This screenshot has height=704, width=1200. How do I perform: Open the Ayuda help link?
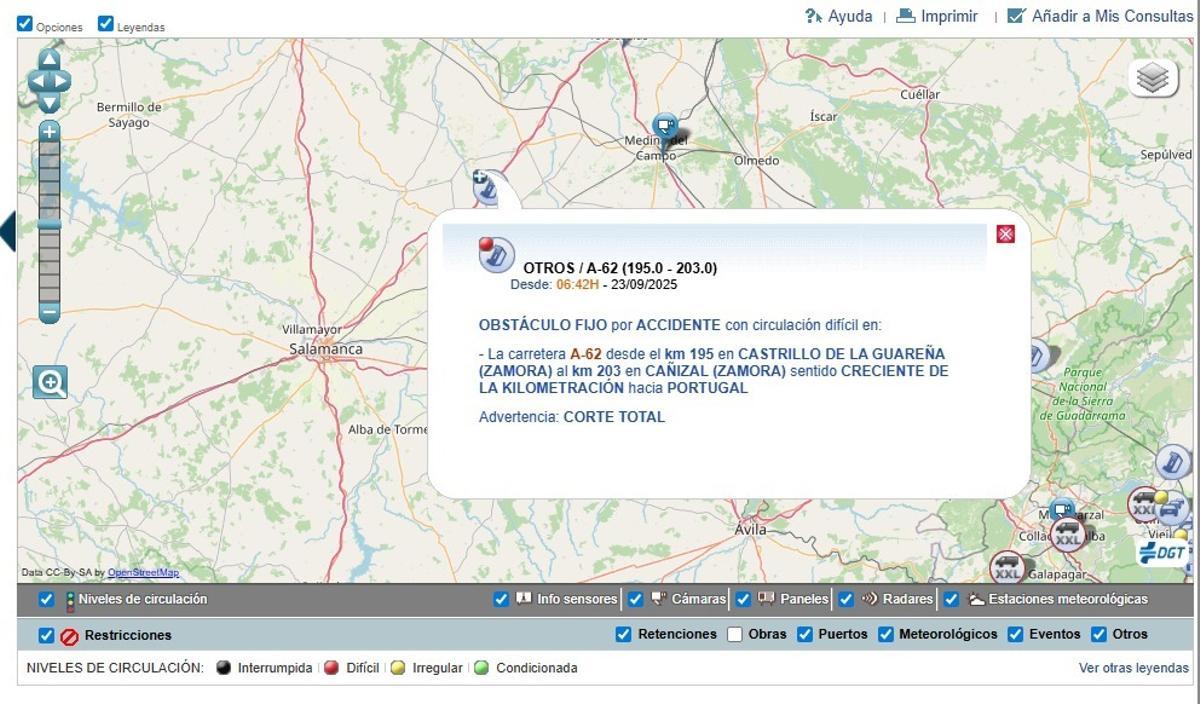click(838, 17)
